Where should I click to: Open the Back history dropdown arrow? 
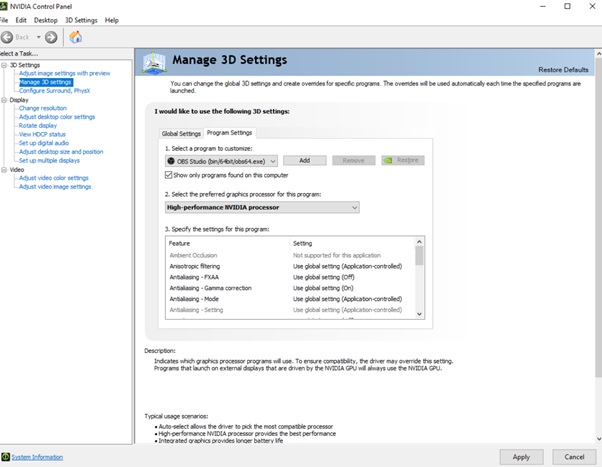tap(36, 37)
